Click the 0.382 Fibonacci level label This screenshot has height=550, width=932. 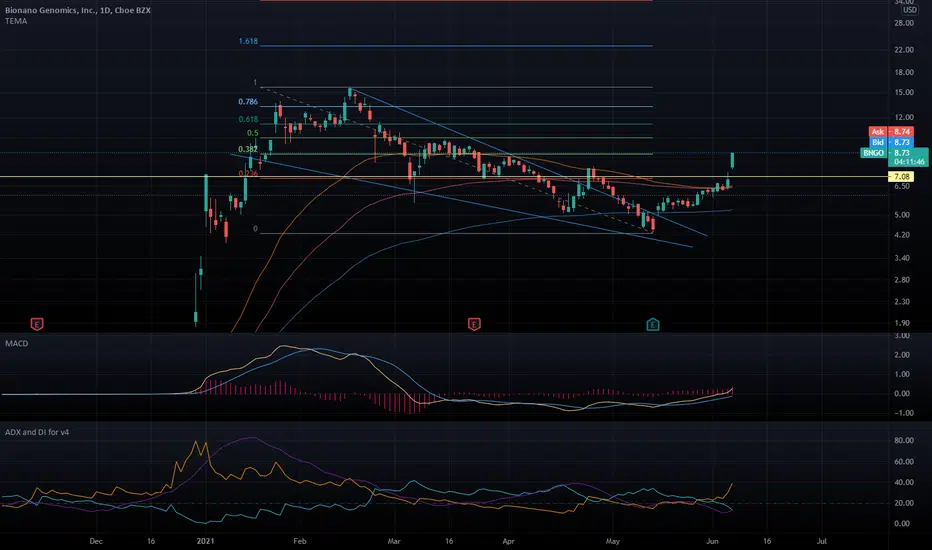[x=248, y=149]
